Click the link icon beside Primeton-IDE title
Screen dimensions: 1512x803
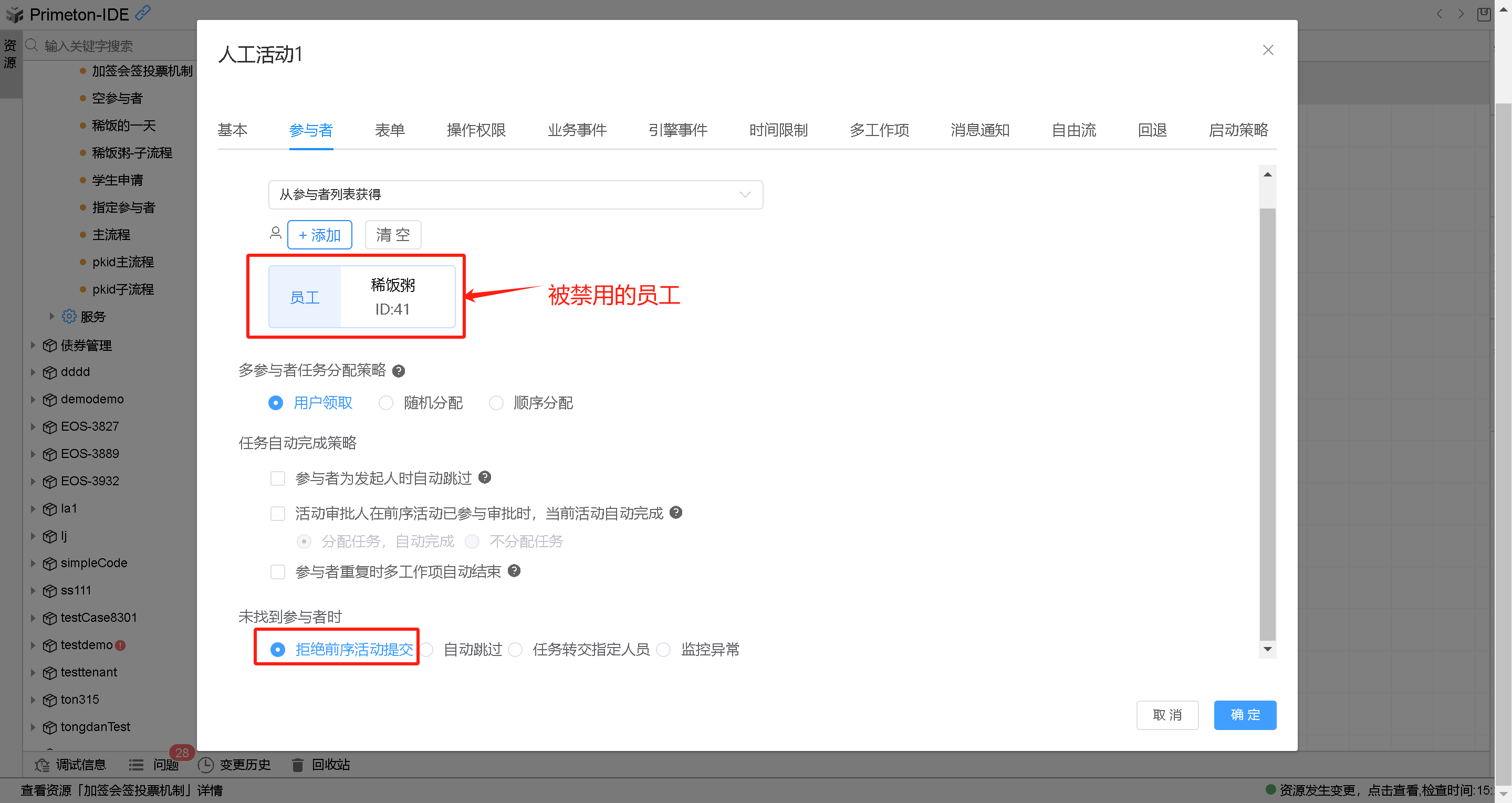point(143,13)
